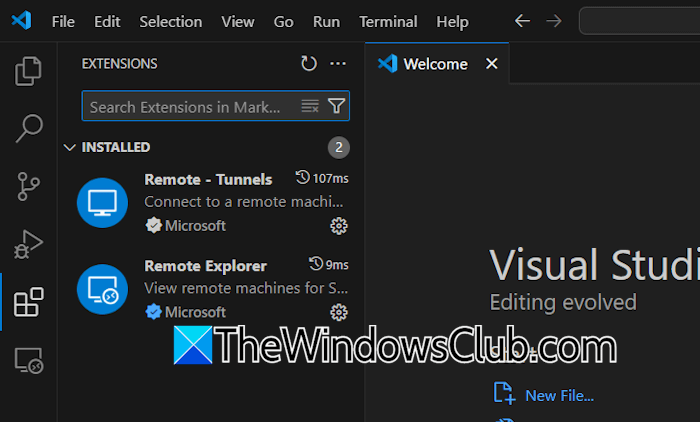Screen dimensions: 700x422
Task: Open Remote Explorer in activity bar
Action: (x=29, y=360)
